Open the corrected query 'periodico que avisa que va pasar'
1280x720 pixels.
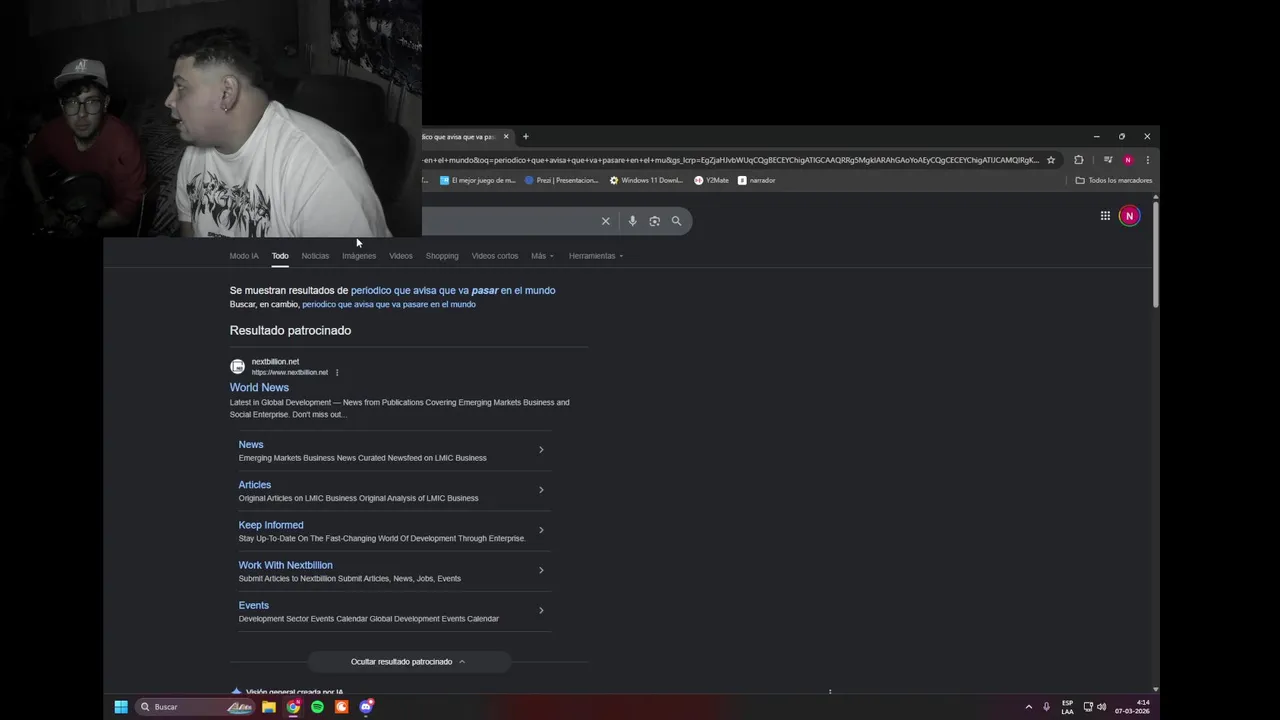(x=453, y=290)
